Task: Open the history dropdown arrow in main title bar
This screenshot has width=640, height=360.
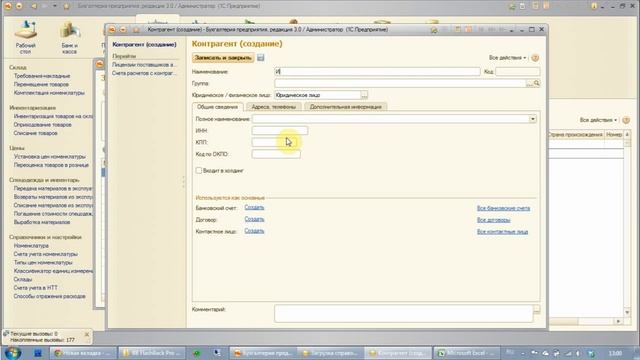Action: click(55, 6)
